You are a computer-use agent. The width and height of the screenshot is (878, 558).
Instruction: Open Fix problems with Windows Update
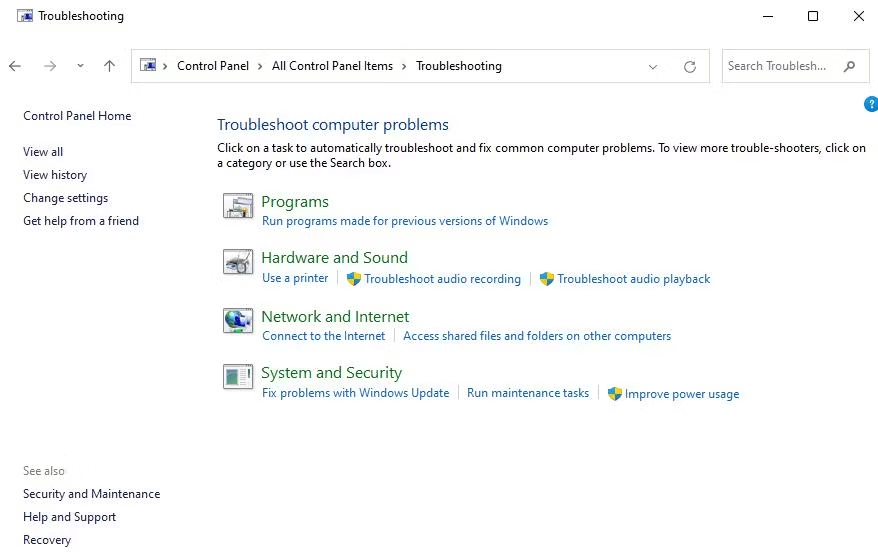[355, 393]
